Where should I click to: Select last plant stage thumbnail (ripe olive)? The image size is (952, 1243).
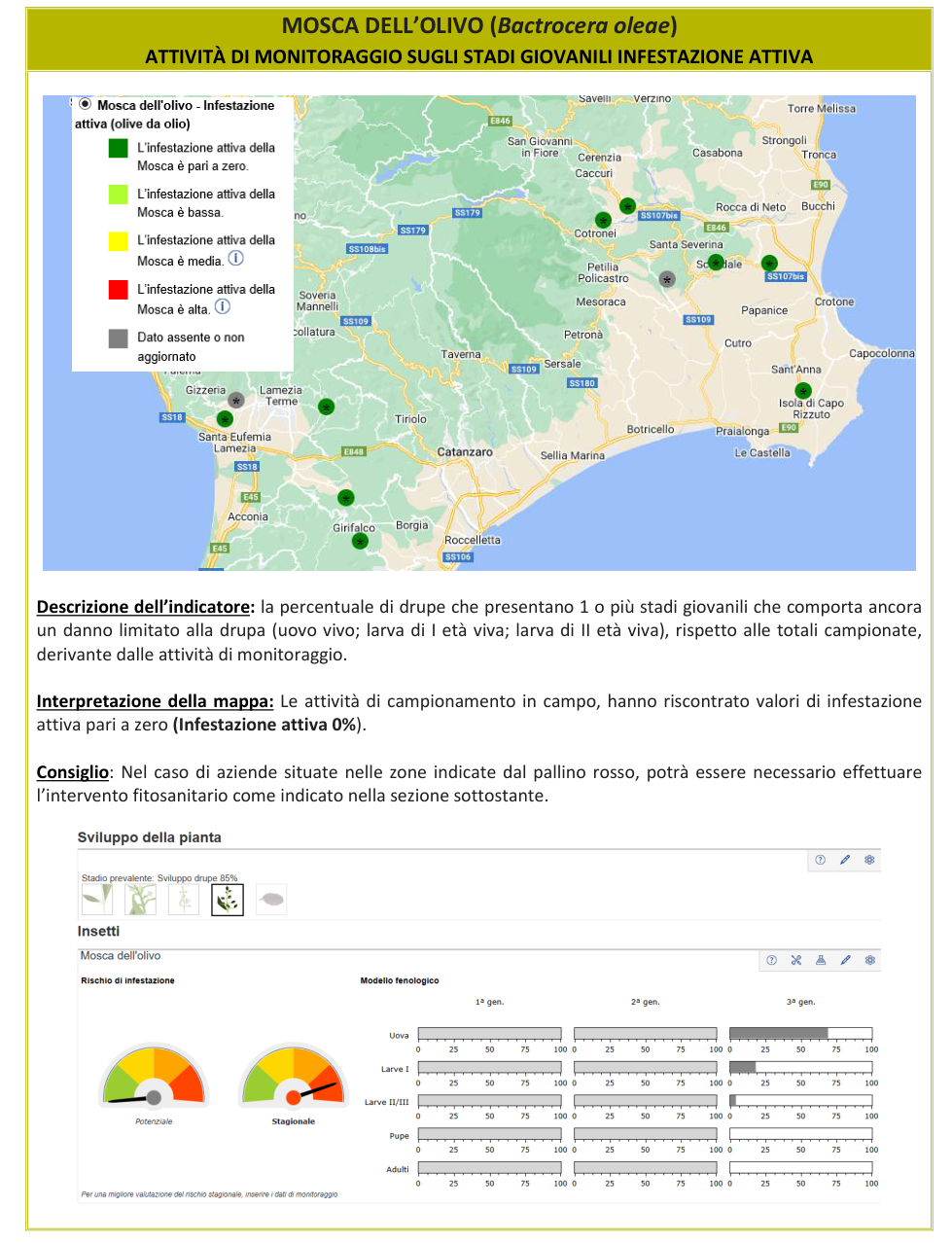271,900
